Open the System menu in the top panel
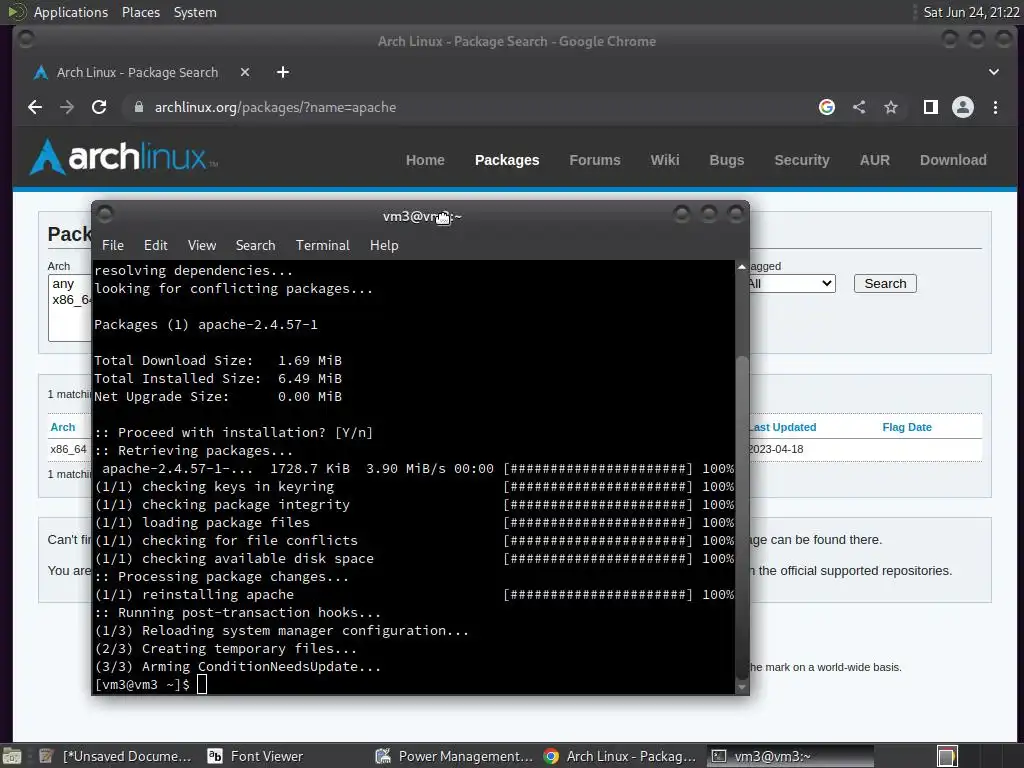Viewport: 1024px width, 768px height. click(x=195, y=12)
